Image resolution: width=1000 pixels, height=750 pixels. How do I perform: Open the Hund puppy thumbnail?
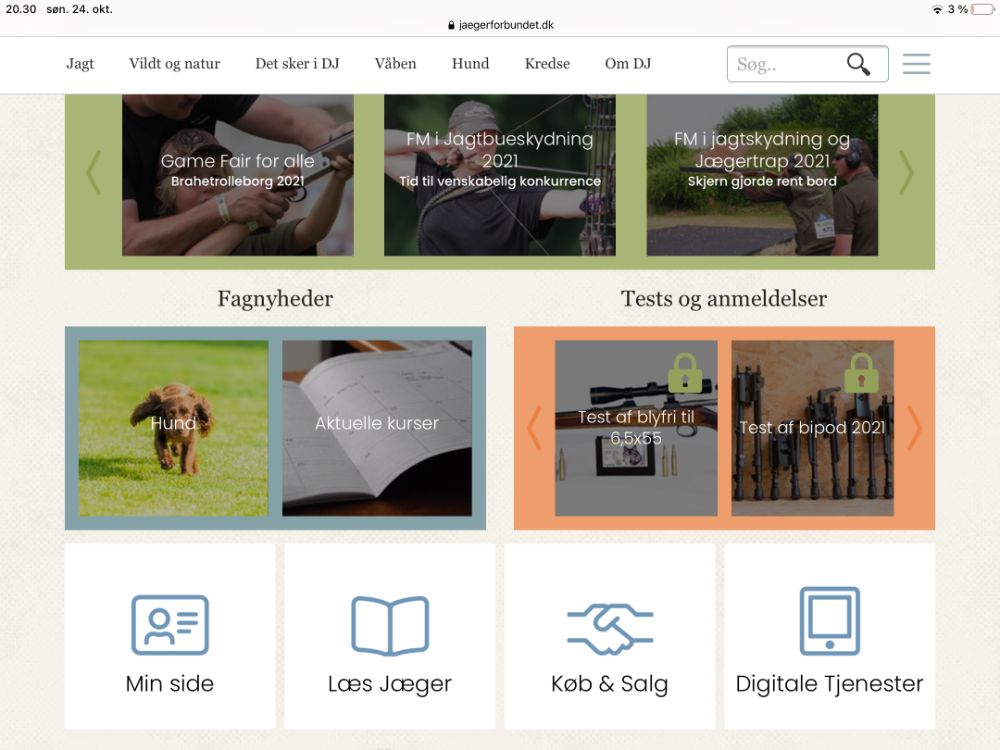point(173,428)
